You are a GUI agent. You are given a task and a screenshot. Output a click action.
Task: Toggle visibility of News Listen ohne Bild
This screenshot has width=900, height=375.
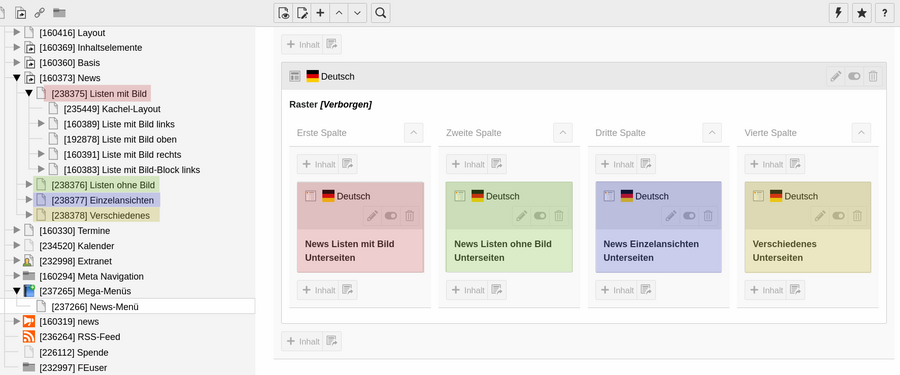click(540, 215)
